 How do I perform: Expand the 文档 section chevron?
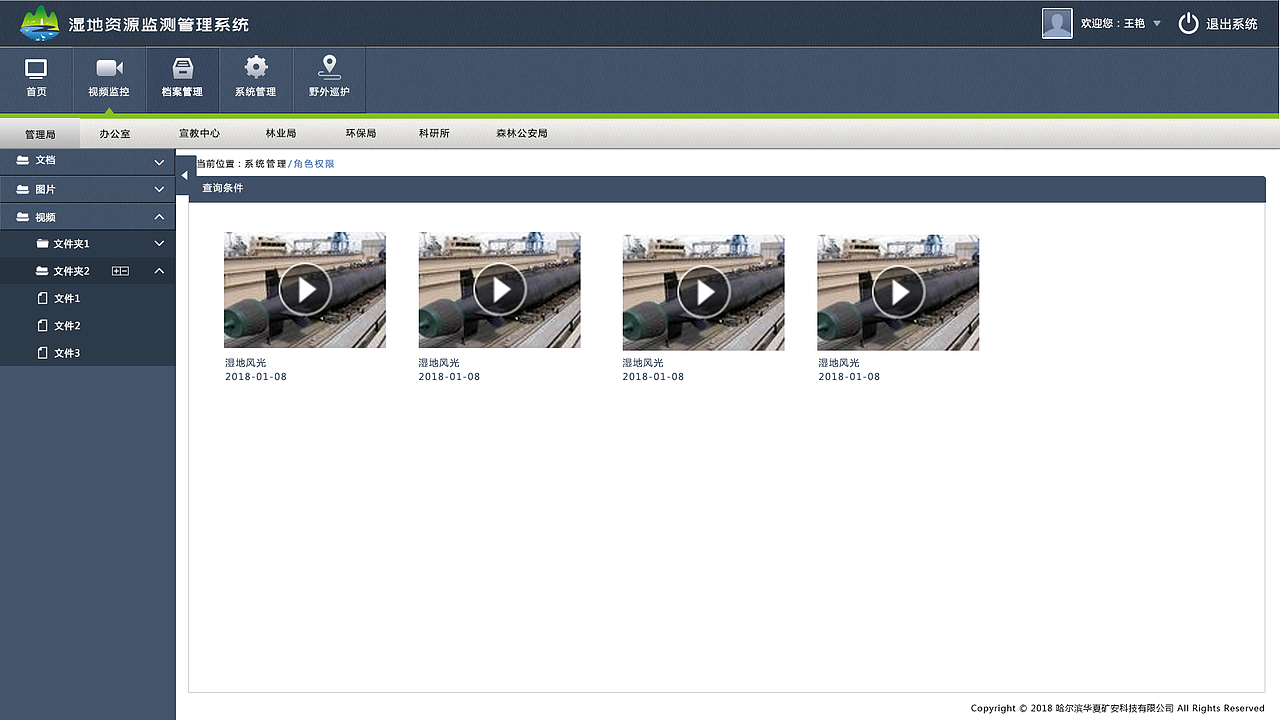point(159,162)
